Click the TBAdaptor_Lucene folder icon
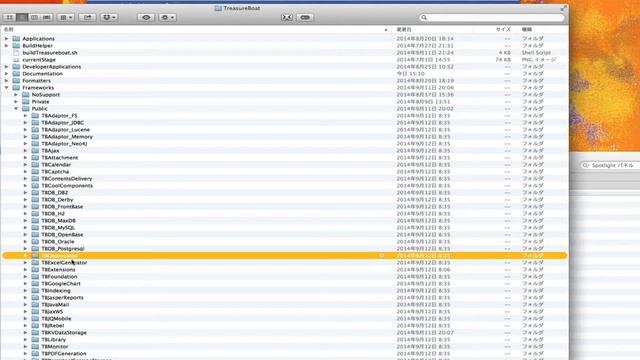This screenshot has height=360, width=640. tap(35, 130)
